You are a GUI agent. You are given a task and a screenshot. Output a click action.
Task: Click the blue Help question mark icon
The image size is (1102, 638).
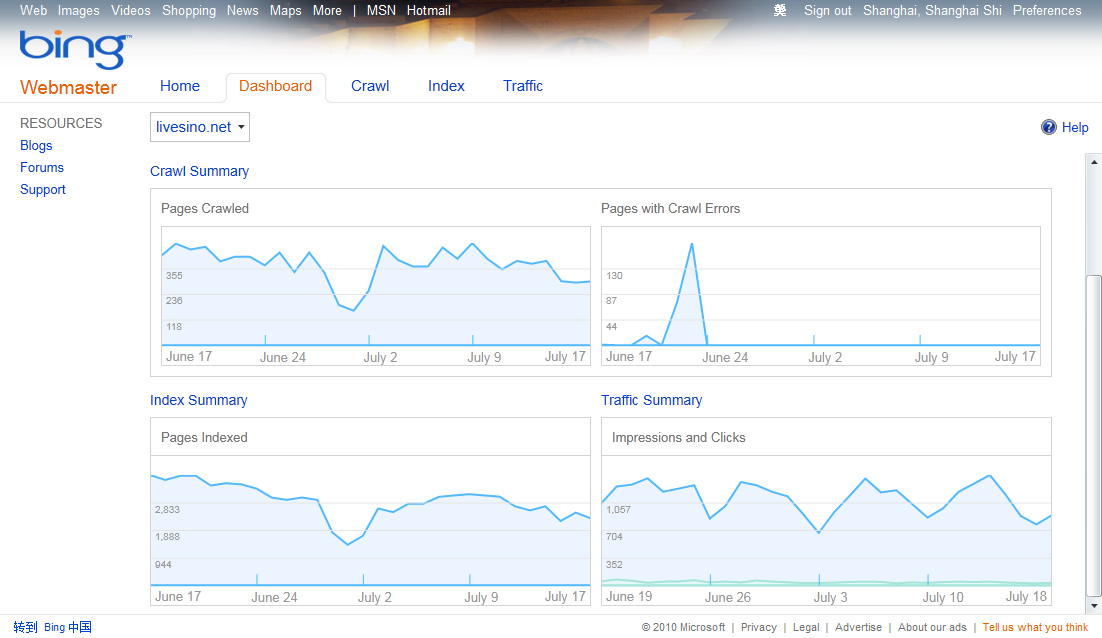[1049, 127]
